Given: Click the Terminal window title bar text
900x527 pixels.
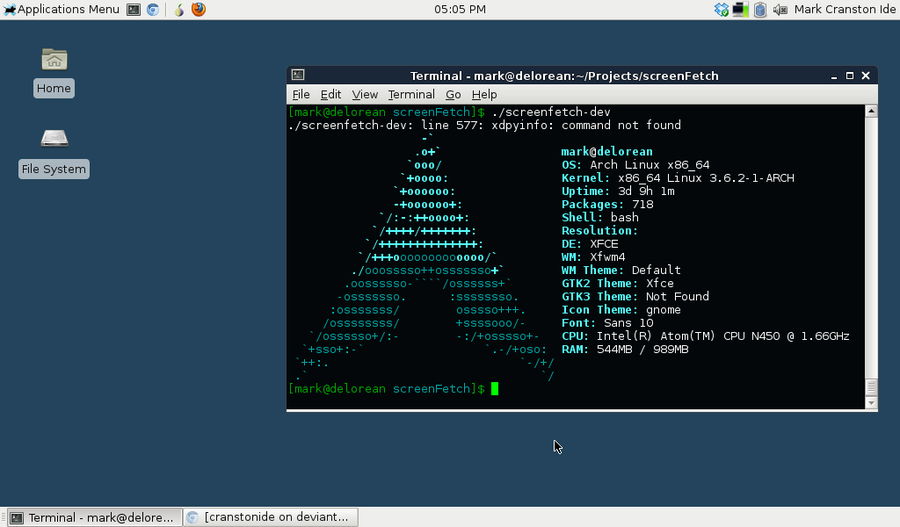Looking at the screenshot, I should coord(564,76).
